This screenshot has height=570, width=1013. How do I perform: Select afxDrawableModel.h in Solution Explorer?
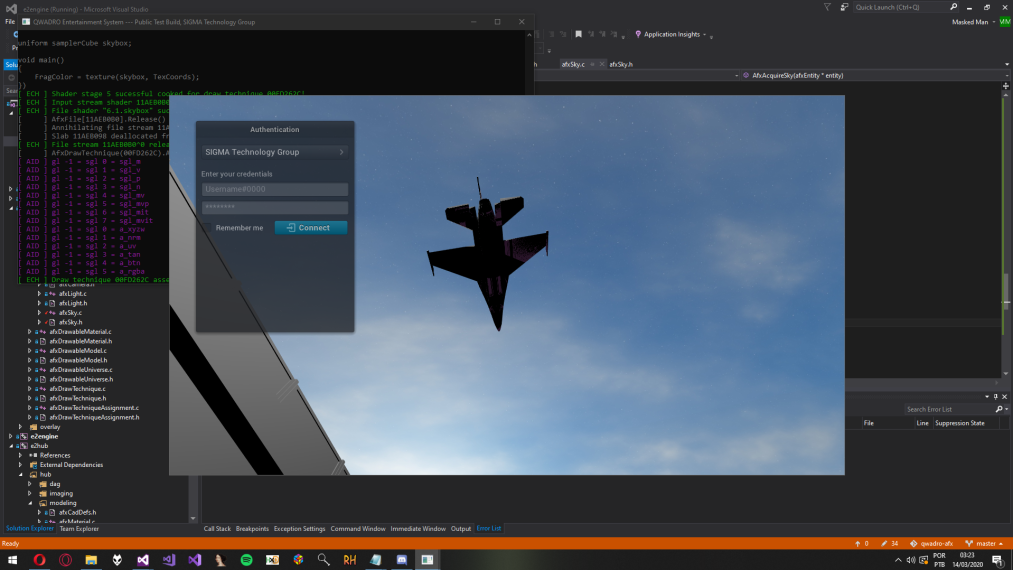click(78, 360)
